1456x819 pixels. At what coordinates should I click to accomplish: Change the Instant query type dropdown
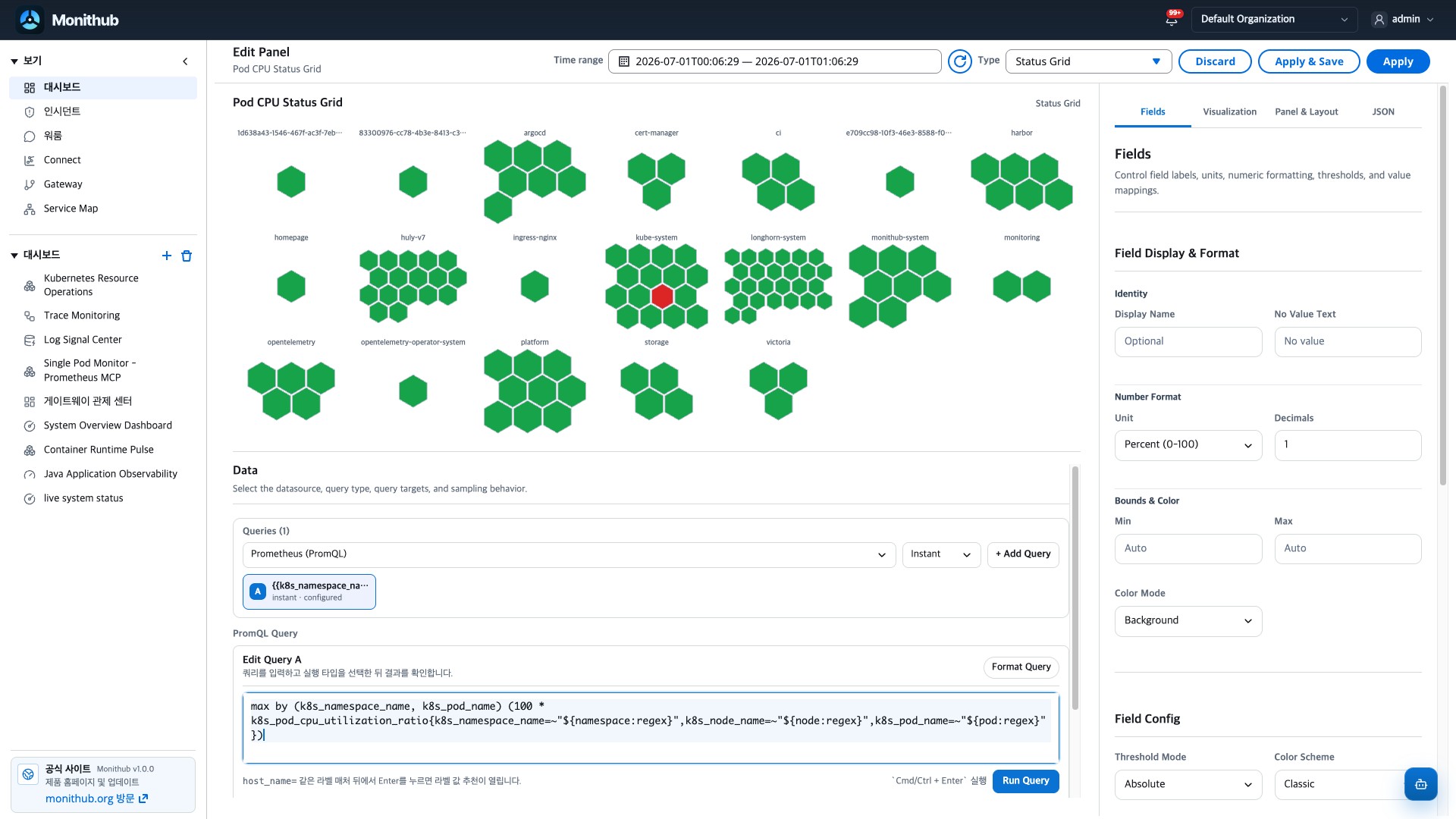pos(941,554)
